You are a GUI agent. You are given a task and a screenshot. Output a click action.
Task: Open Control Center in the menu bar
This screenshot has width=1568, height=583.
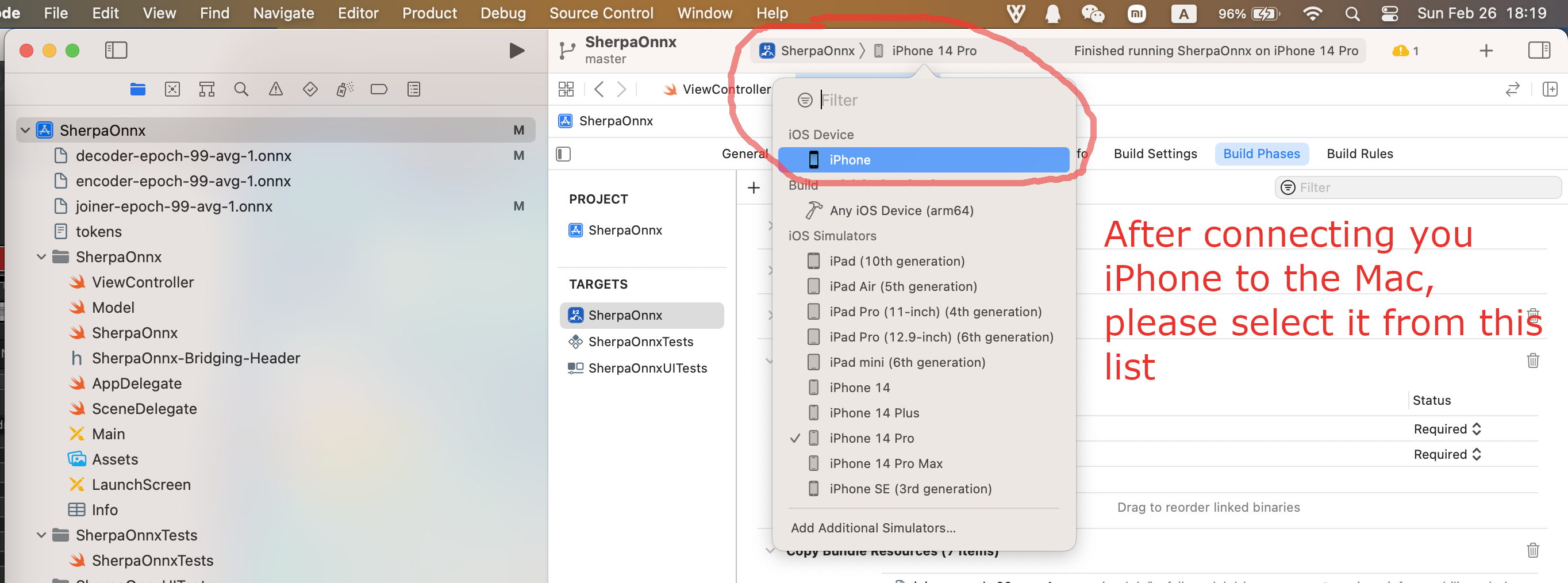[1390, 13]
